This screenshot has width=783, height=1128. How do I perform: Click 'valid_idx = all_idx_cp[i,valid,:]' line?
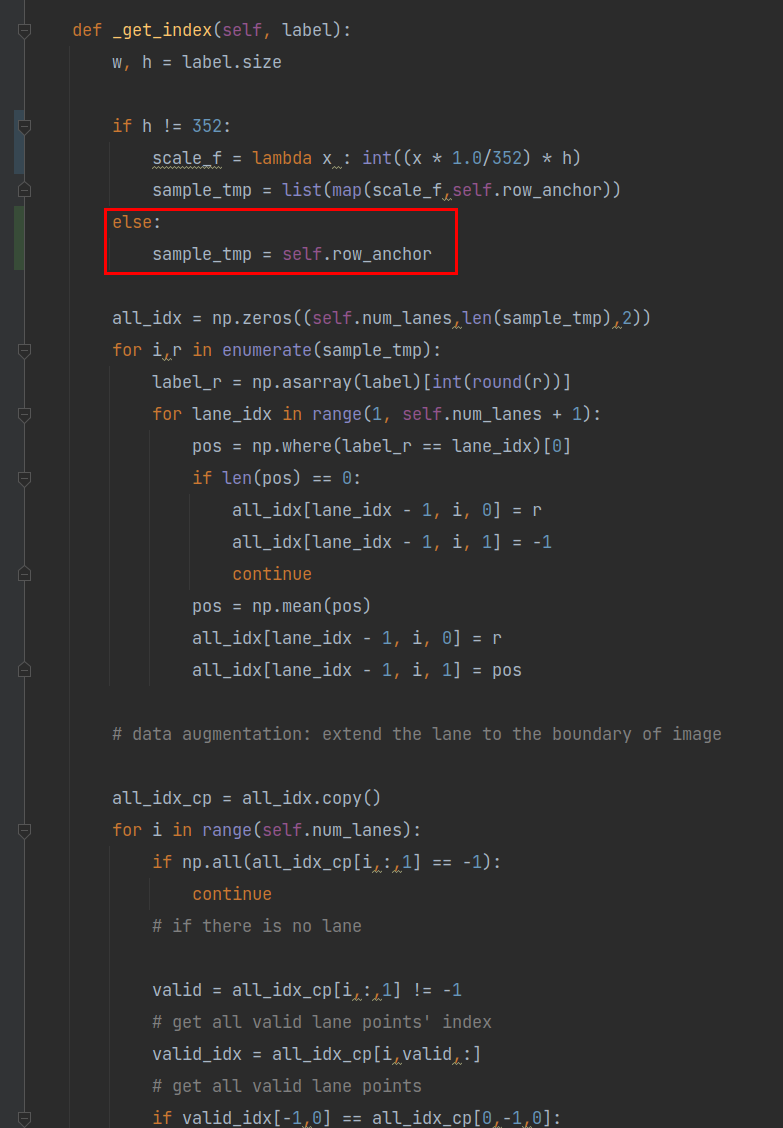click(x=317, y=1054)
